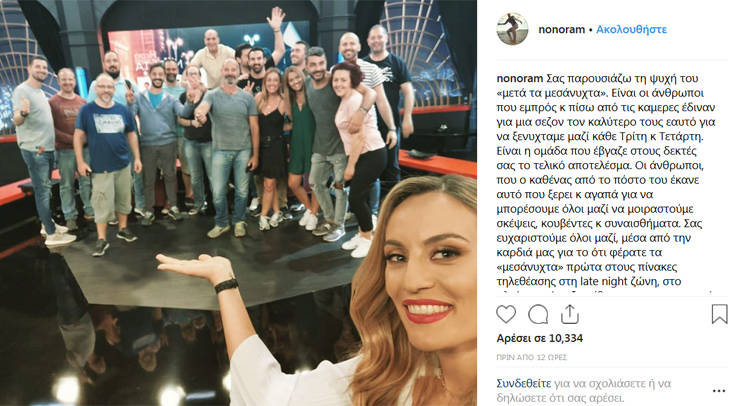The image size is (735, 406).
Task: Open the three-dot options menu
Action: point(719,391)
